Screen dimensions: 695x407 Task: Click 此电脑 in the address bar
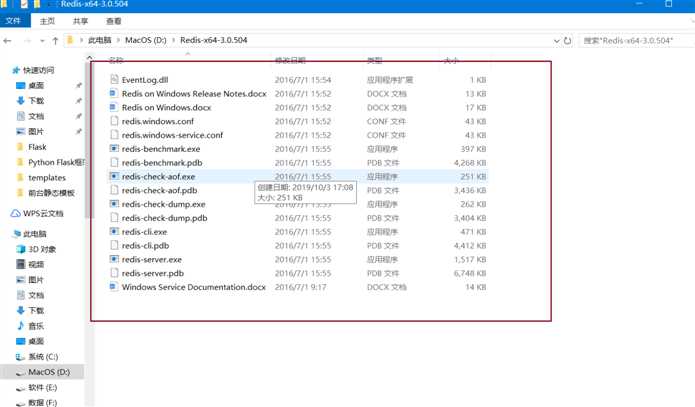coord(99,40)
